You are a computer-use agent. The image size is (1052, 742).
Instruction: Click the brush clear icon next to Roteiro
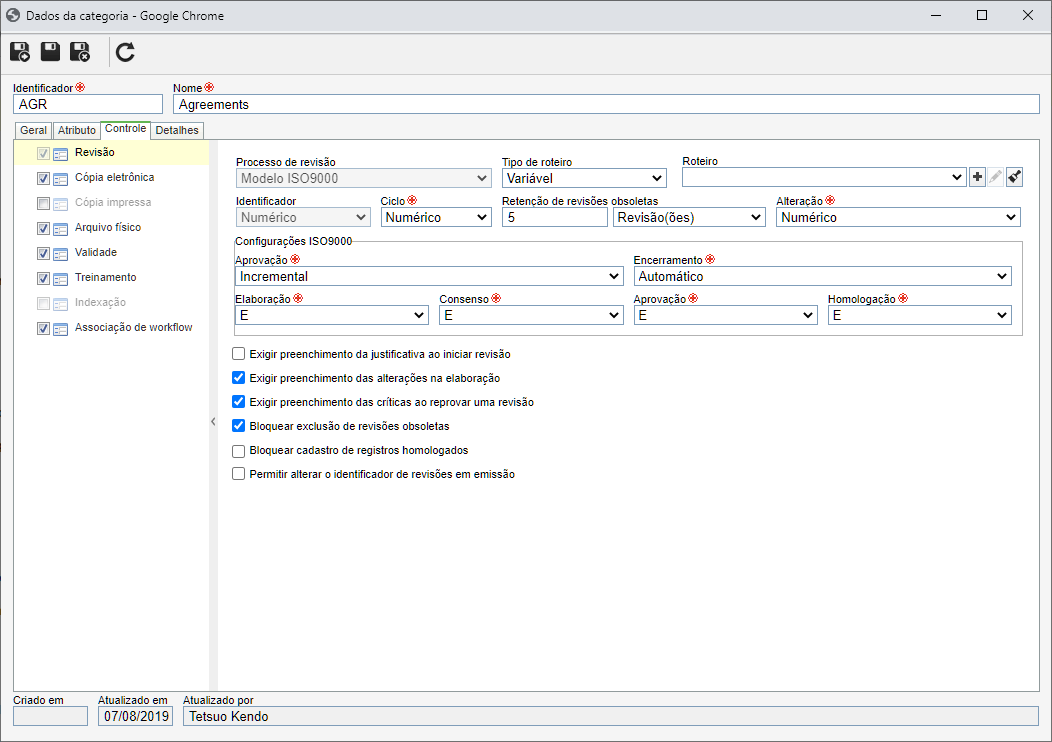click(x=1014, y=177)
